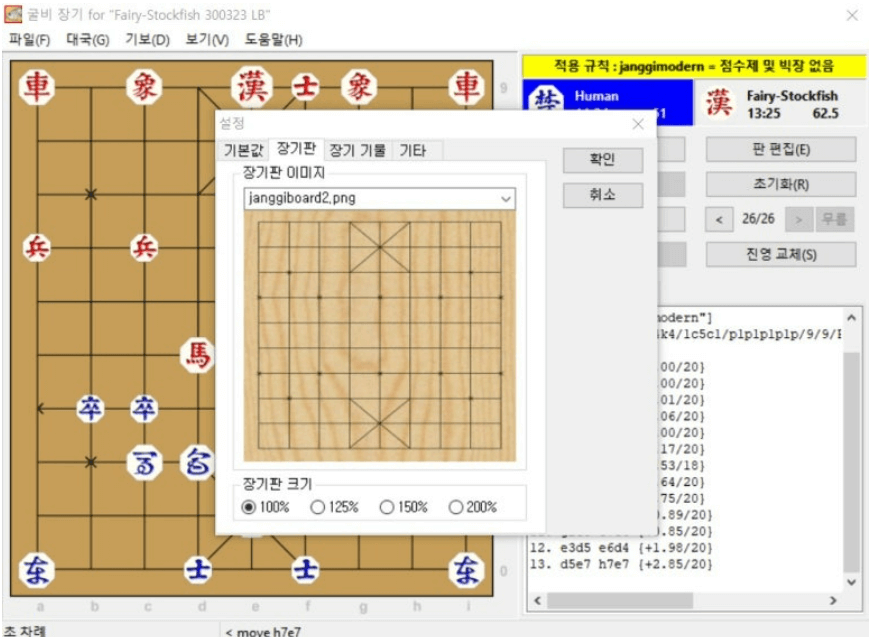The height and width of the screenshot is (637, 870).
Task: Select the red 車 chariot on i9
Action: coord(466,87)
